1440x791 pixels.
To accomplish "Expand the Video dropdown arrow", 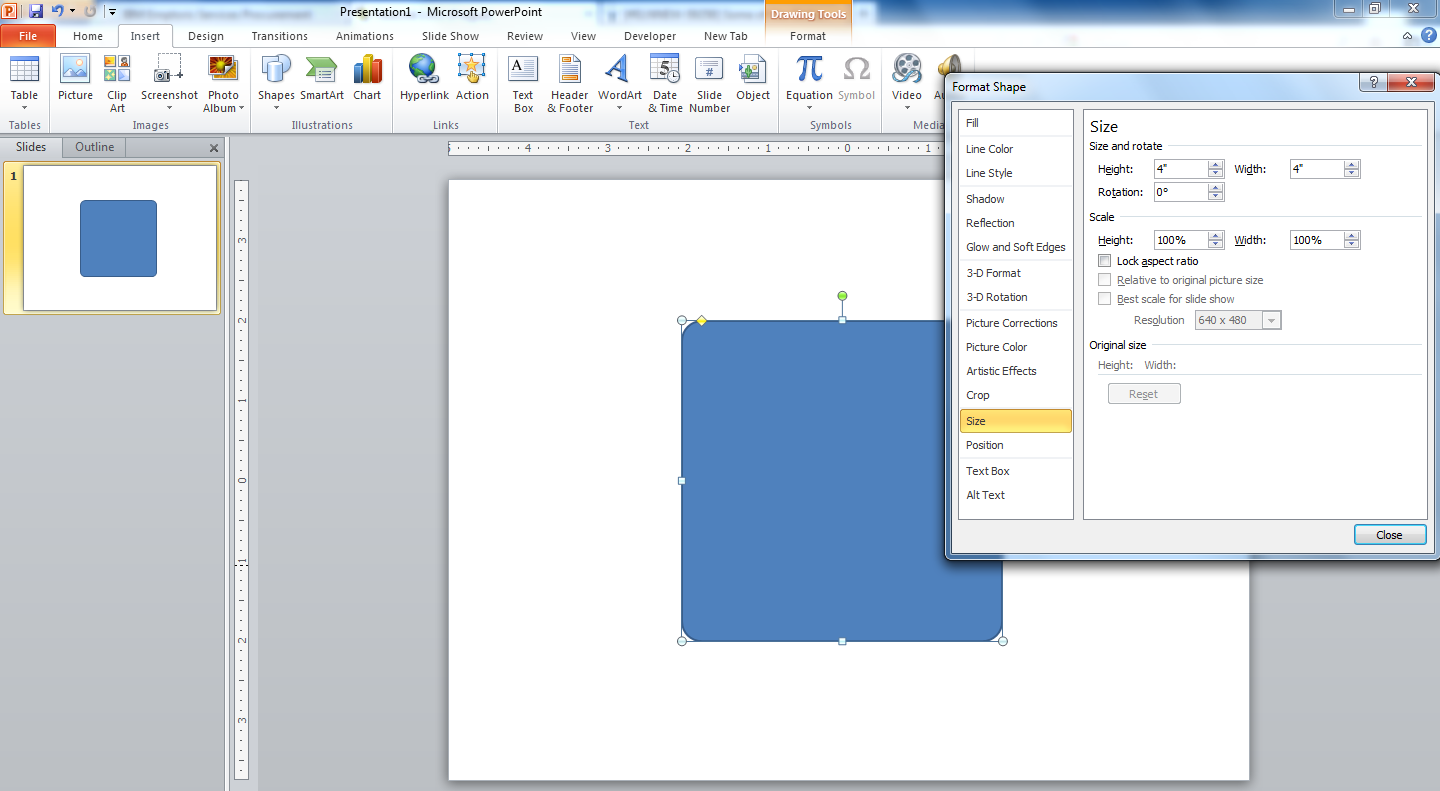I will tap(907, 108).
